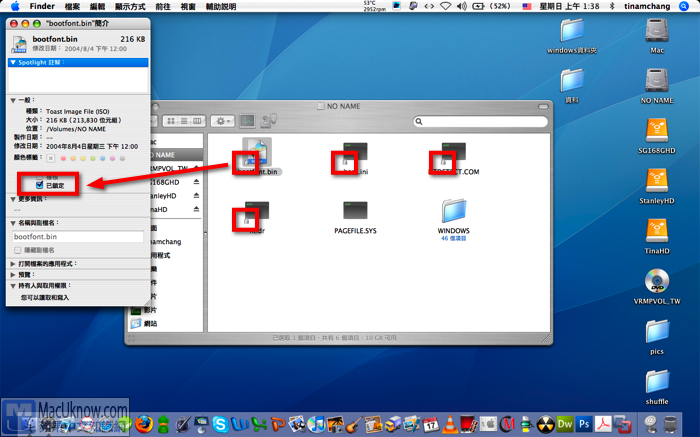
Task: Select the Mac hard drive desktop icon
Action: (657, 31)
